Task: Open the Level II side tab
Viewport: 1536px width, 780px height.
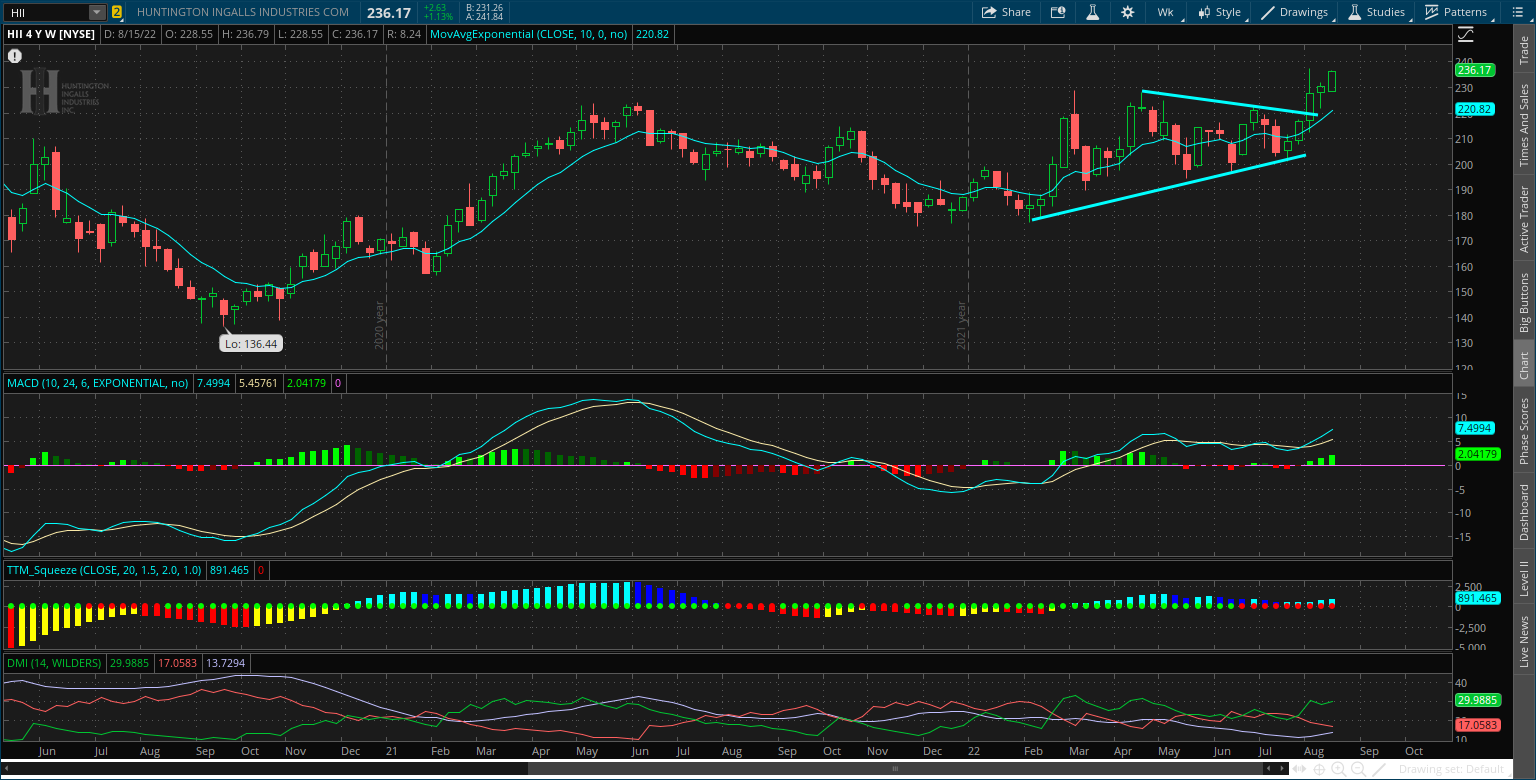Action: pos(1524,579)
